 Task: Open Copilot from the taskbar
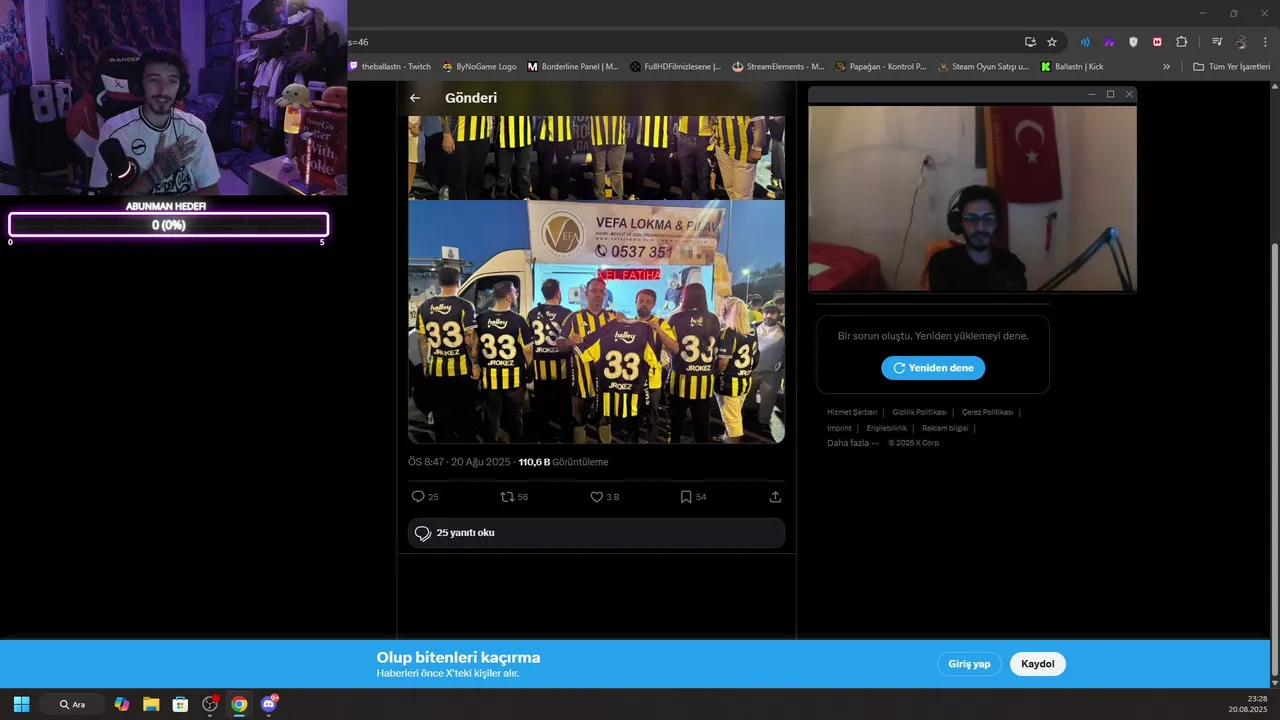pyautogui.click(x=122, y=704)
